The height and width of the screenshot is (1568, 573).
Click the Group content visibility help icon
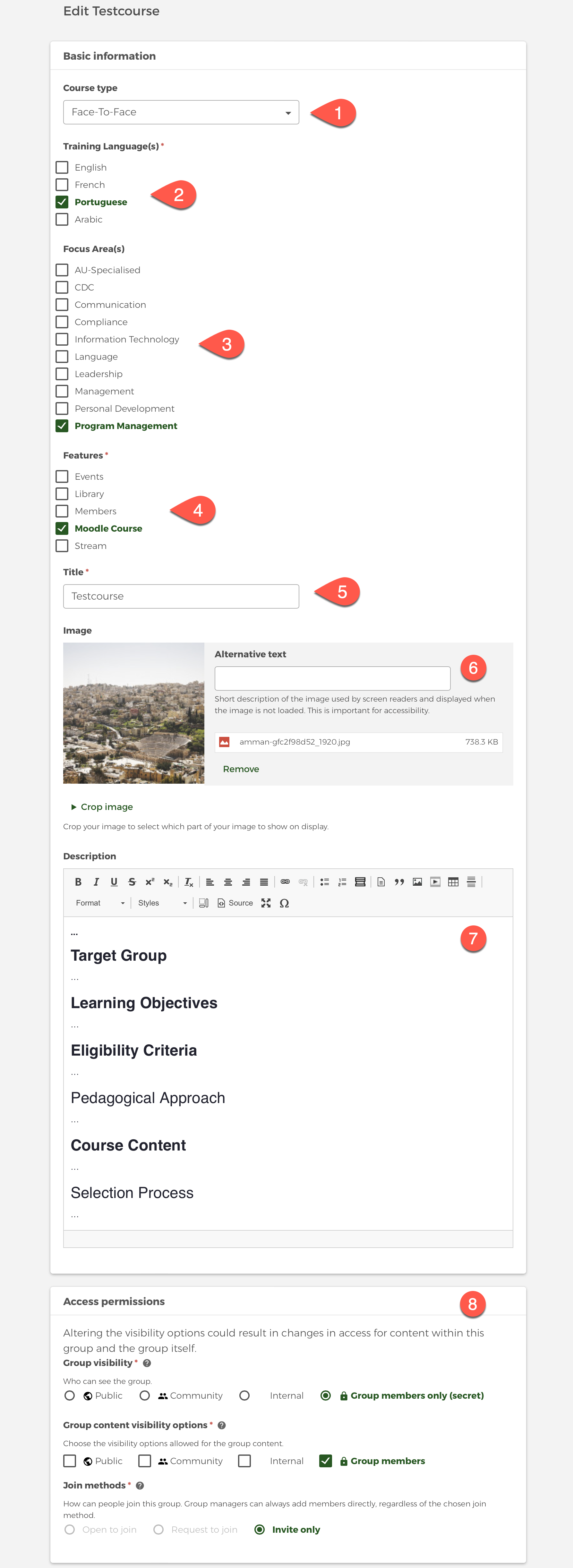pyautogui.click(x=222, y=1426)
